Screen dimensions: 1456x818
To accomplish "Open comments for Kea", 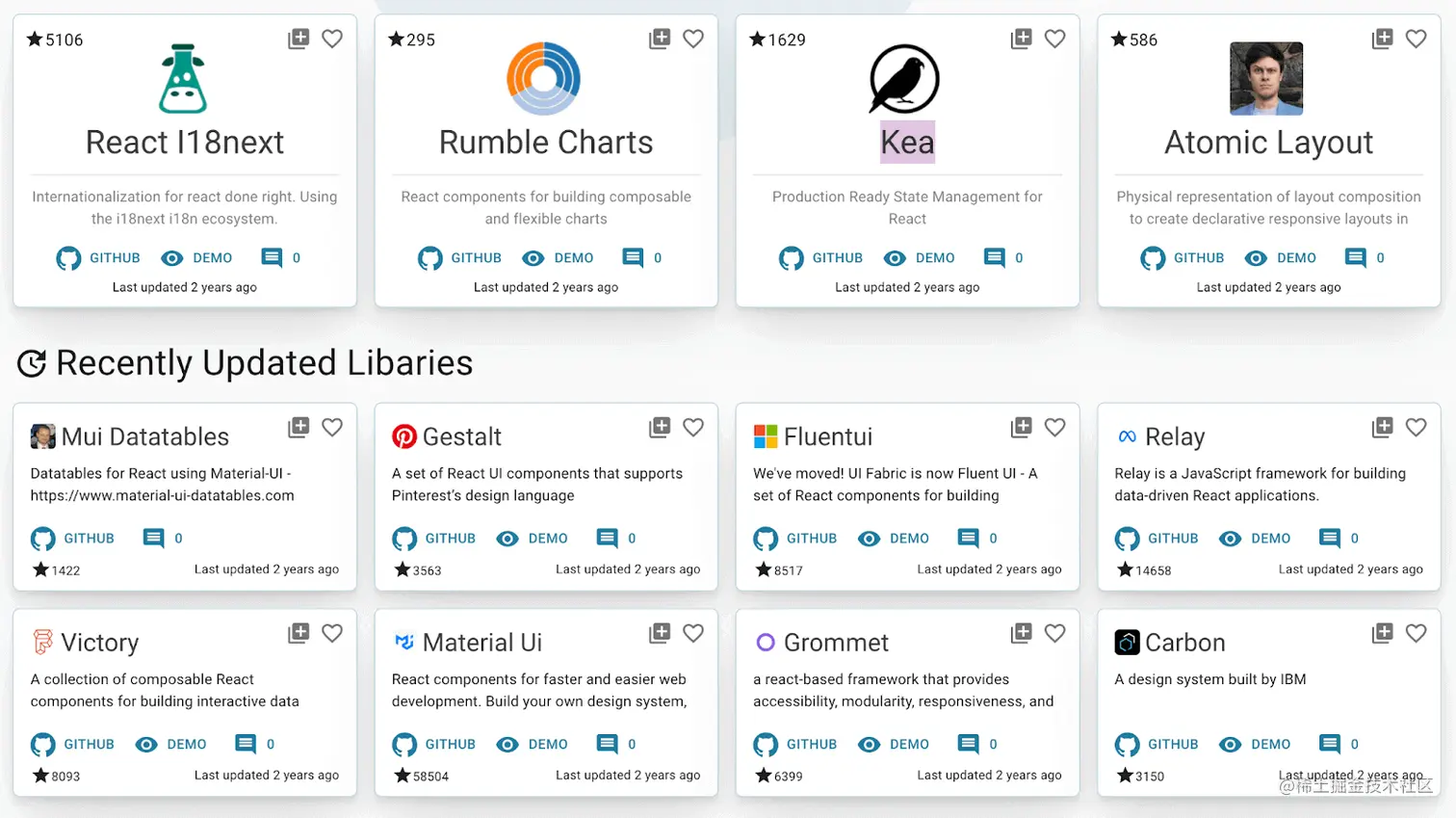I will point(1003,258).
